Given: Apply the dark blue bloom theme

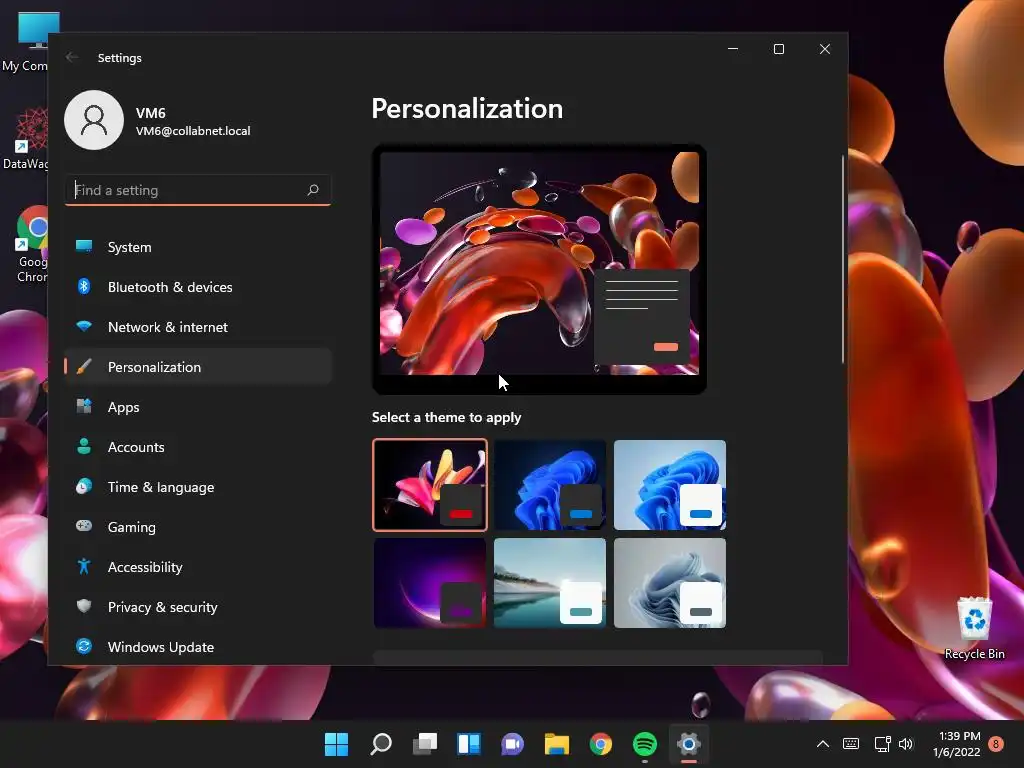Looking at the screenshot, I should [x=550, y=485].
